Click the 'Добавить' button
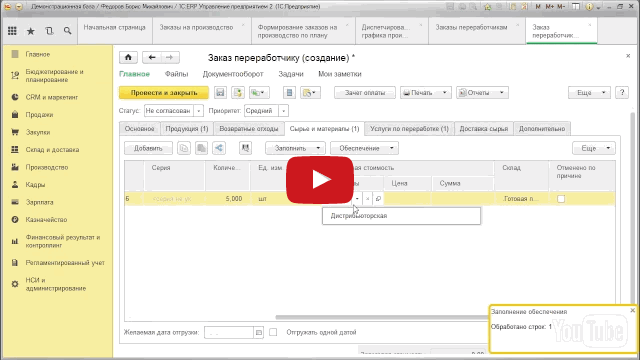 coord(148,148)
